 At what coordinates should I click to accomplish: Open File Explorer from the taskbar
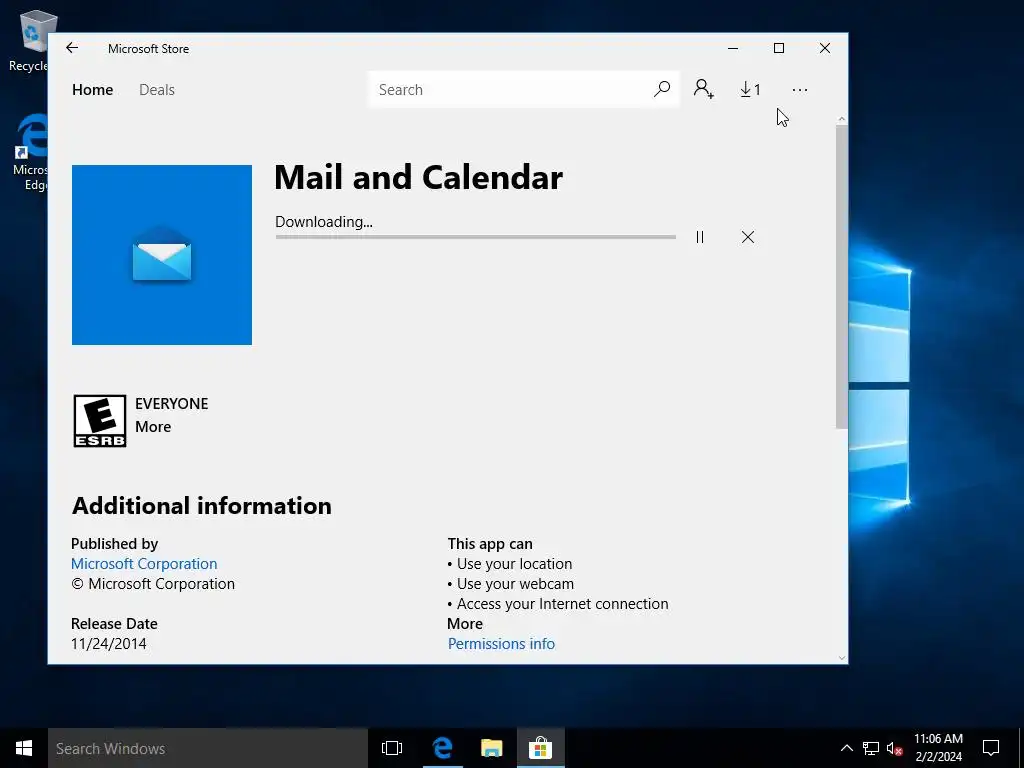click(x=491, y=748)
